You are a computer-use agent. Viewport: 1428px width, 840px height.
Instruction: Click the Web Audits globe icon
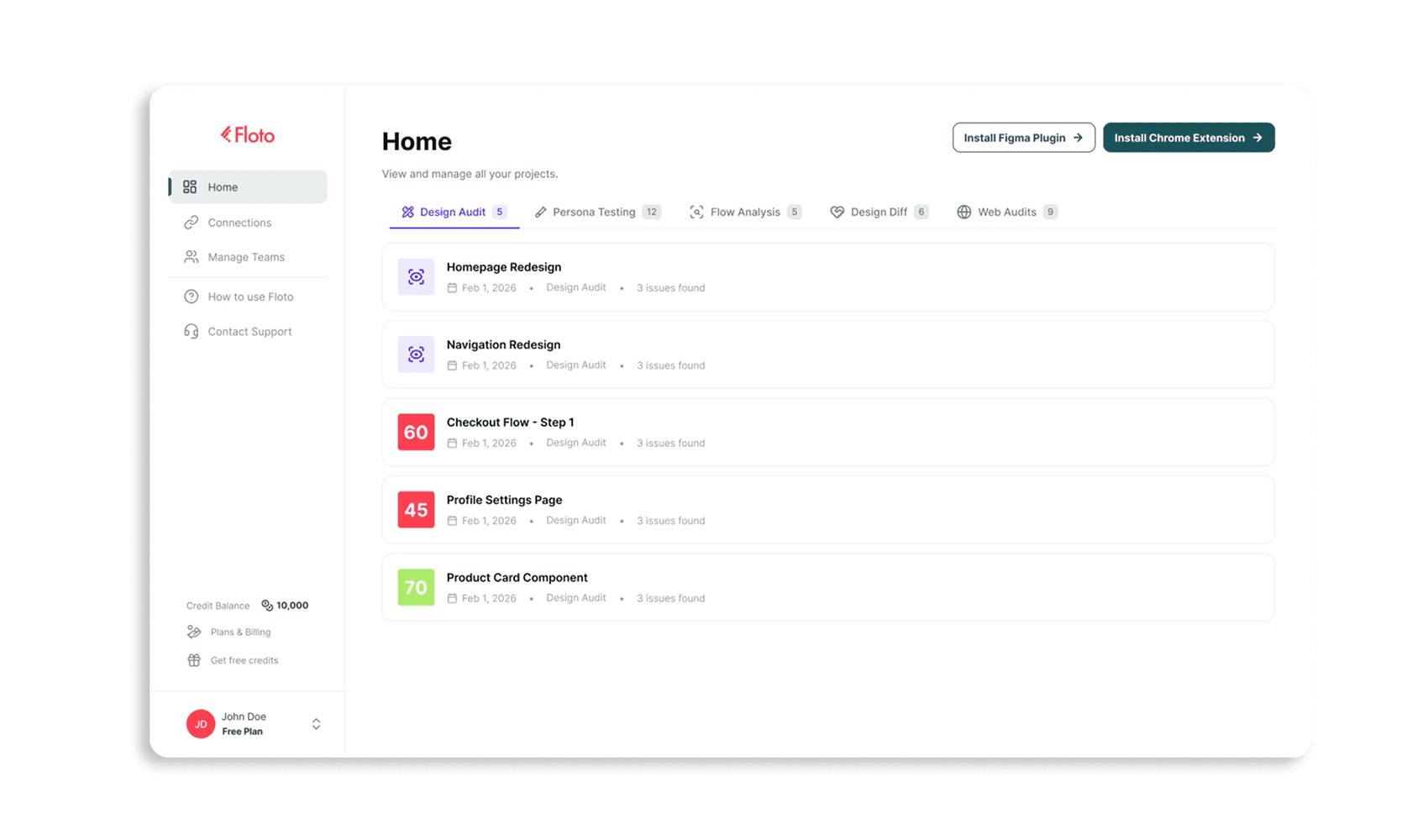(x=964, y=212)
